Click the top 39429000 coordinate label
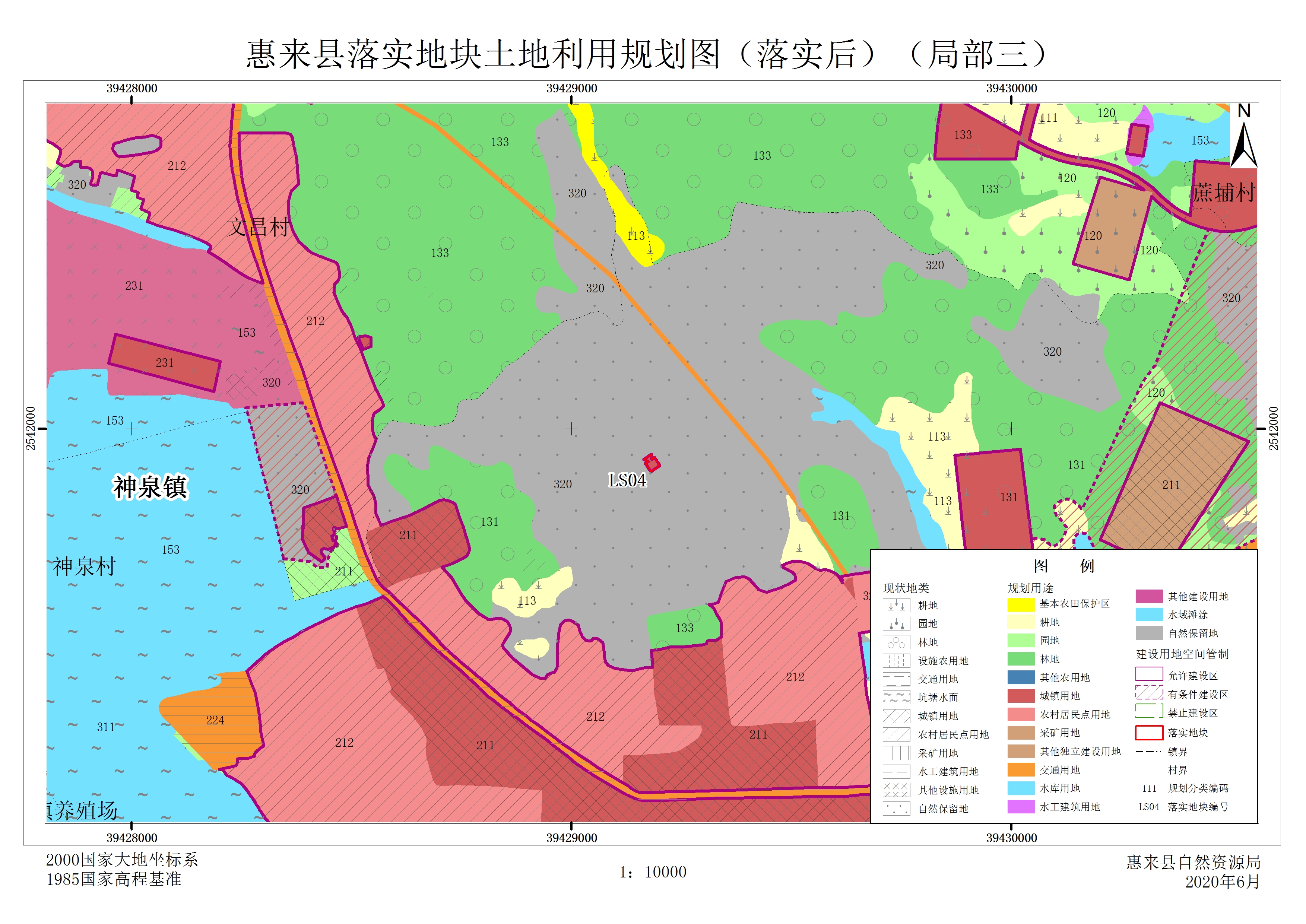The width and height of the screenshot is (1306, 924). point(572,89)
